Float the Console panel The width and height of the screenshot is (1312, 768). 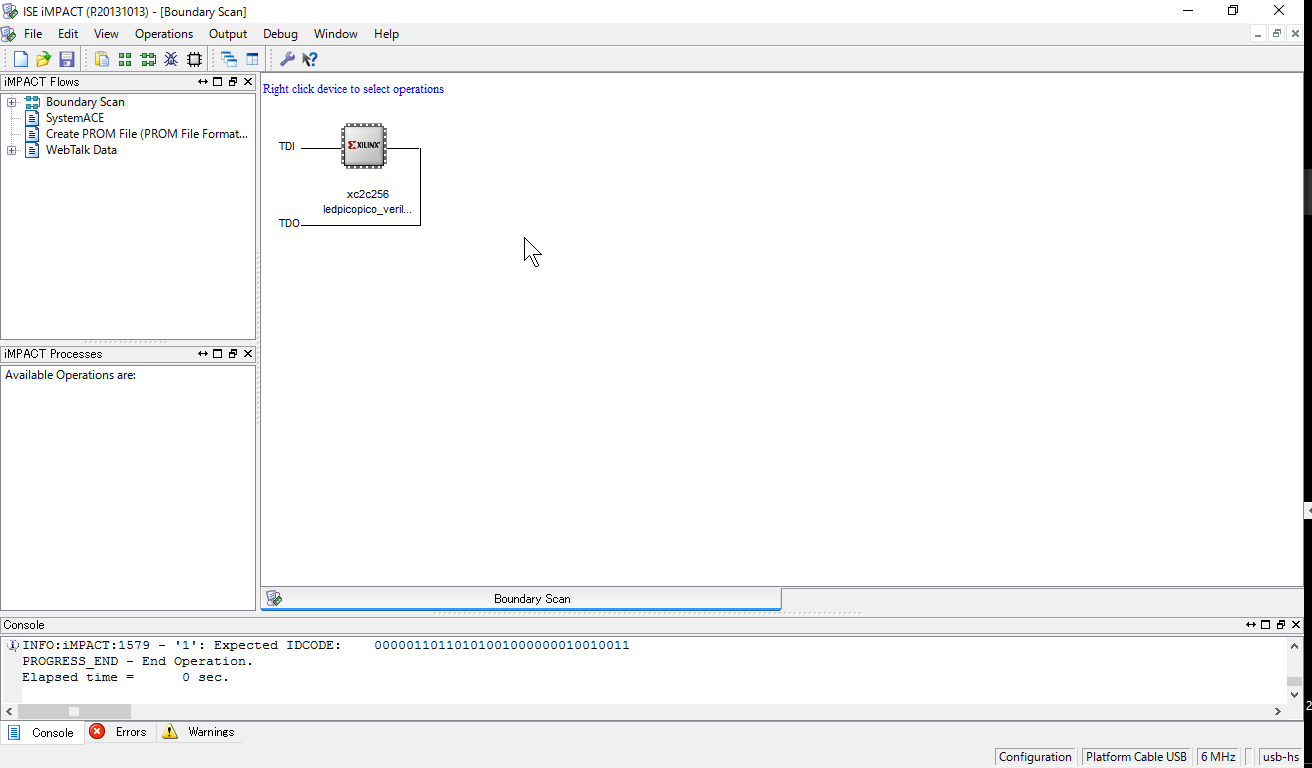click(x=1281, y=625)
